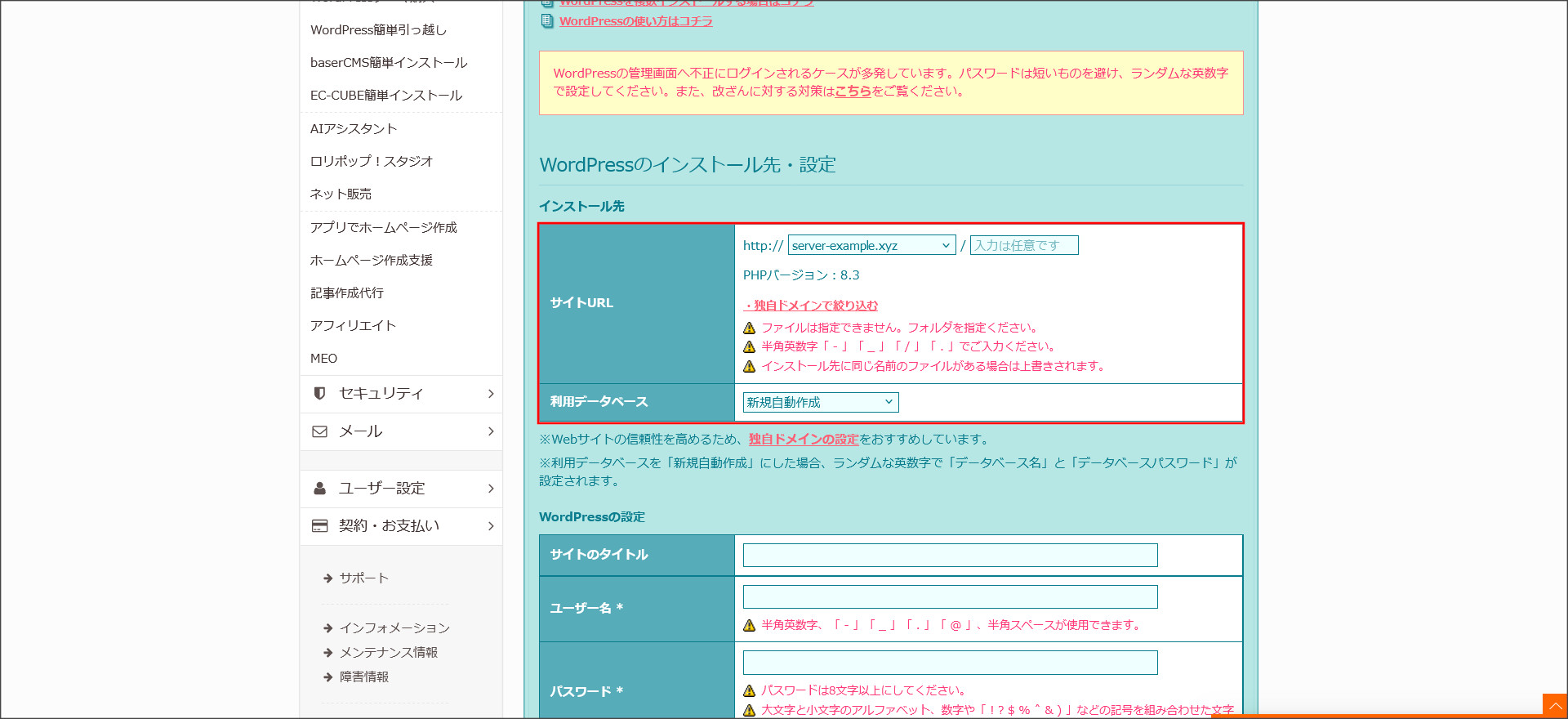This screenshot has height=719, width=1568.
Task: Open the 契約・お支払い sidebar section
Action: [401, 526]
